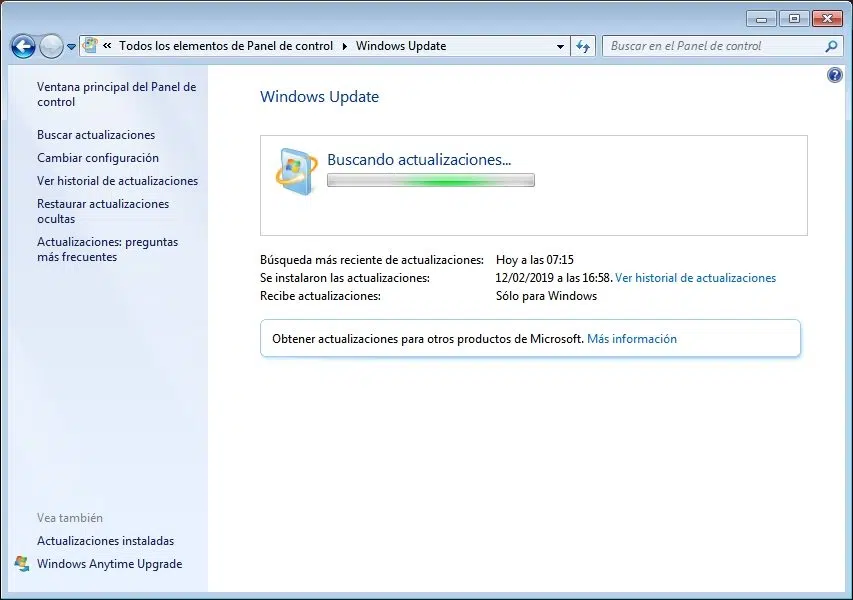Click the 'Hoy a las 07:15' value

[x=535, y=259]
